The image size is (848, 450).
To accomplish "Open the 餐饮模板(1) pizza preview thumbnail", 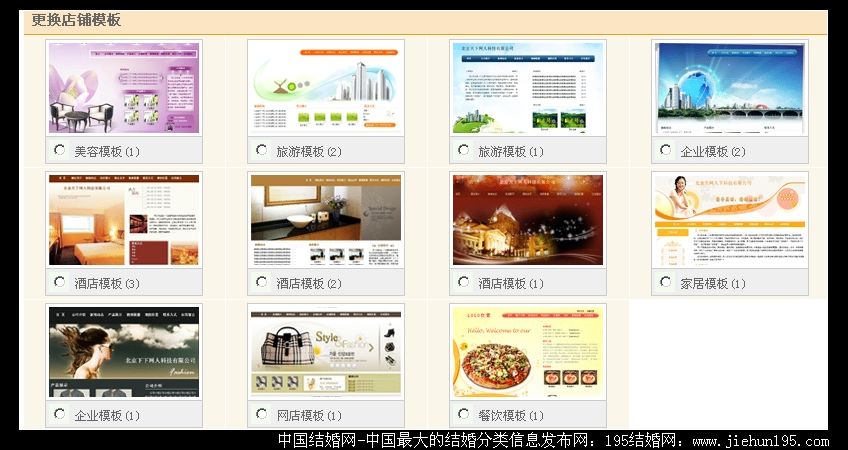I will (528, 352).
